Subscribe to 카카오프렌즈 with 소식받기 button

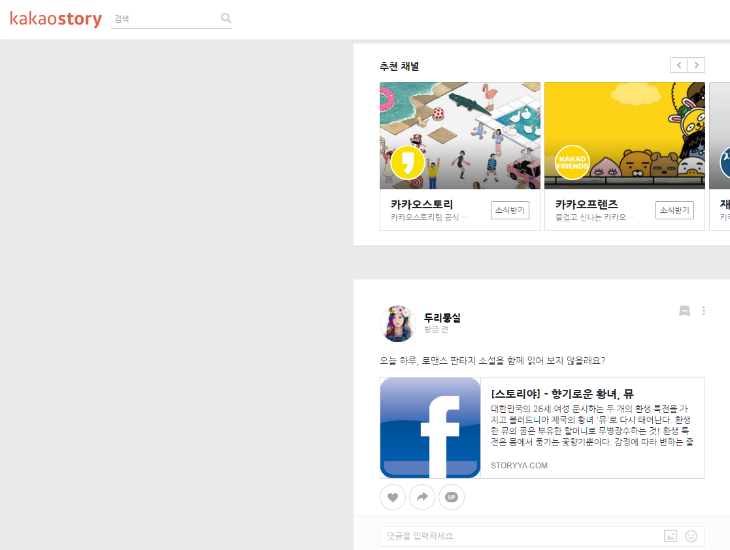pyautogui.click(x=674, y=210)
